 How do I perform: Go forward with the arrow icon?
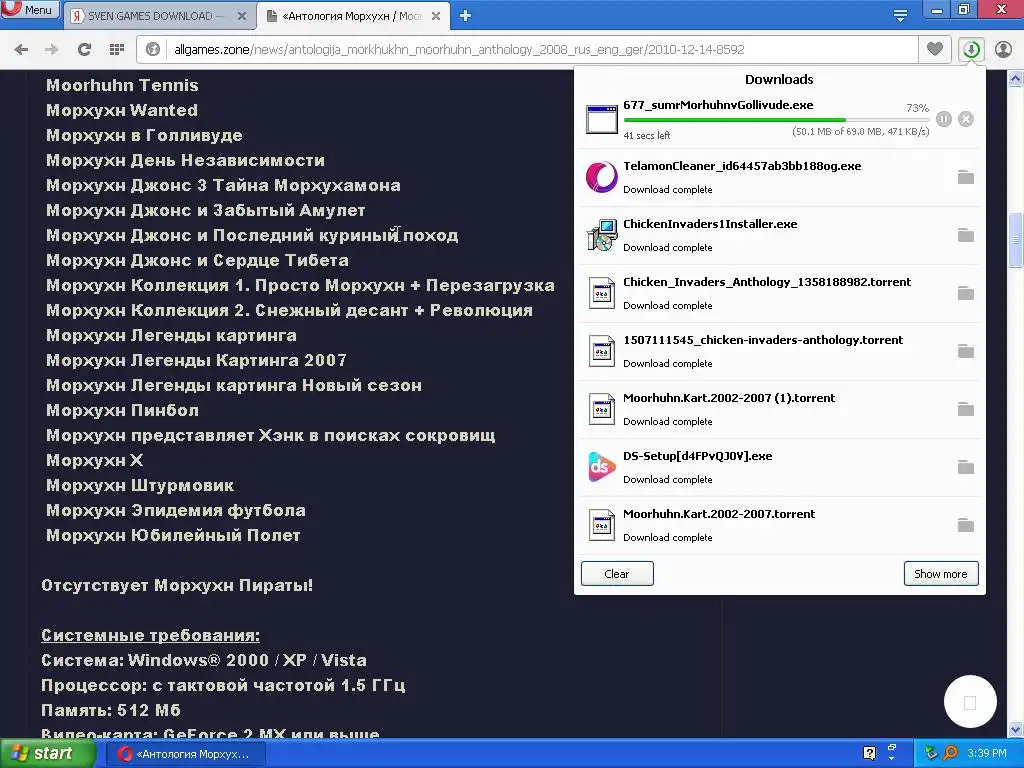pos(52,49)
